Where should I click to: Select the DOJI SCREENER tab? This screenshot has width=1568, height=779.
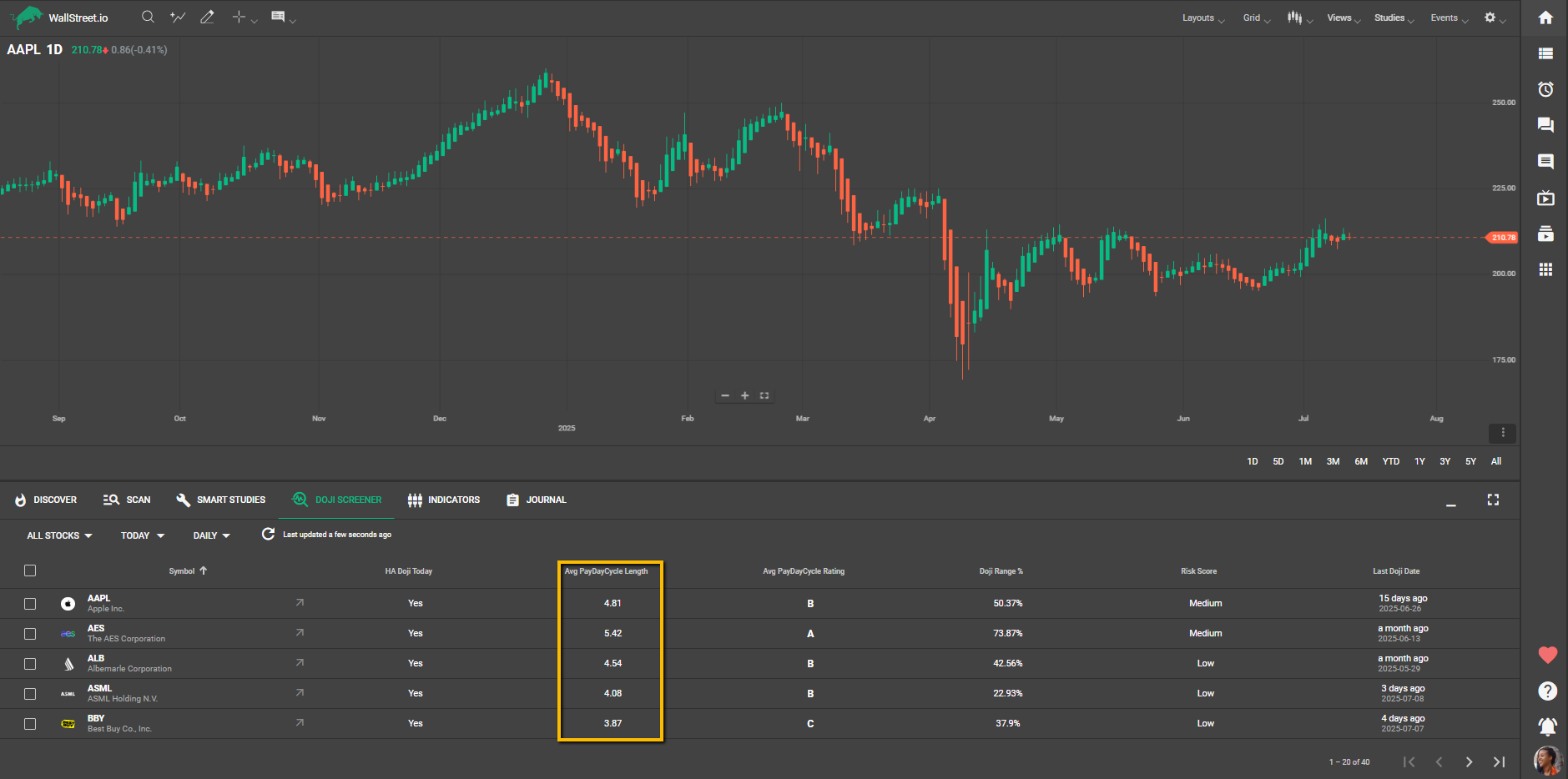point(337,500)
